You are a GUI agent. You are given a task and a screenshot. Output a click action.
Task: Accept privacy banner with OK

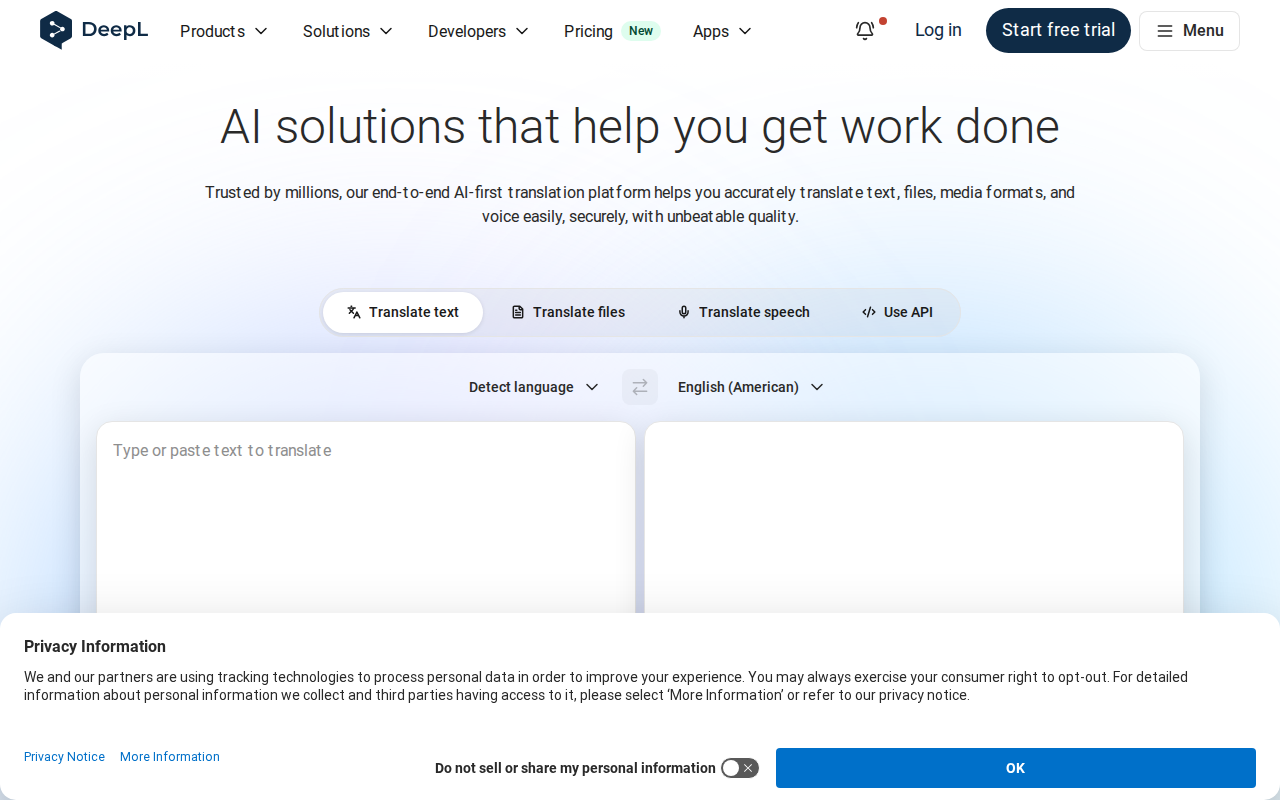pos(1016,768)
